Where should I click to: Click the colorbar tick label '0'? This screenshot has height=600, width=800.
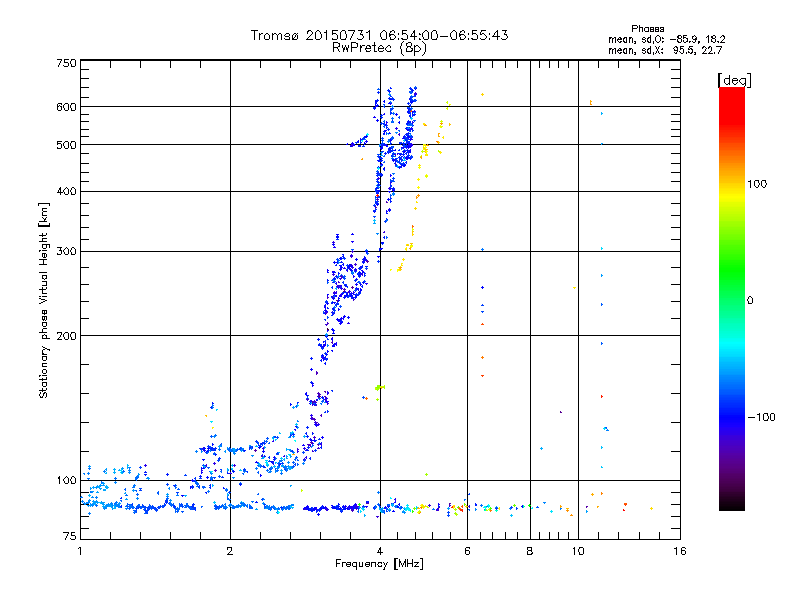coord(750,301)
